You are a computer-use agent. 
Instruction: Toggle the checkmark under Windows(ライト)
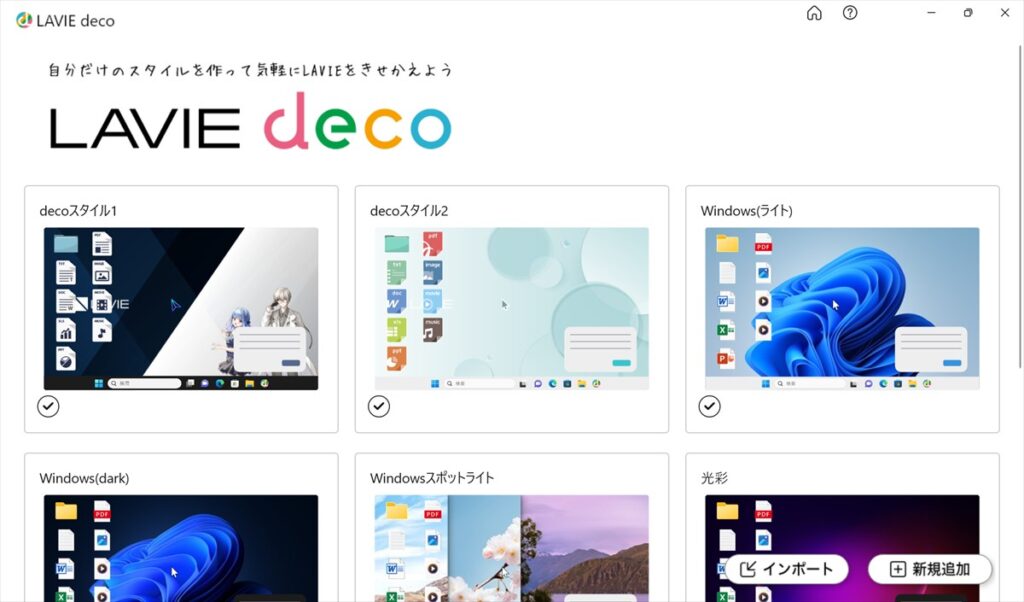(709, 406)
